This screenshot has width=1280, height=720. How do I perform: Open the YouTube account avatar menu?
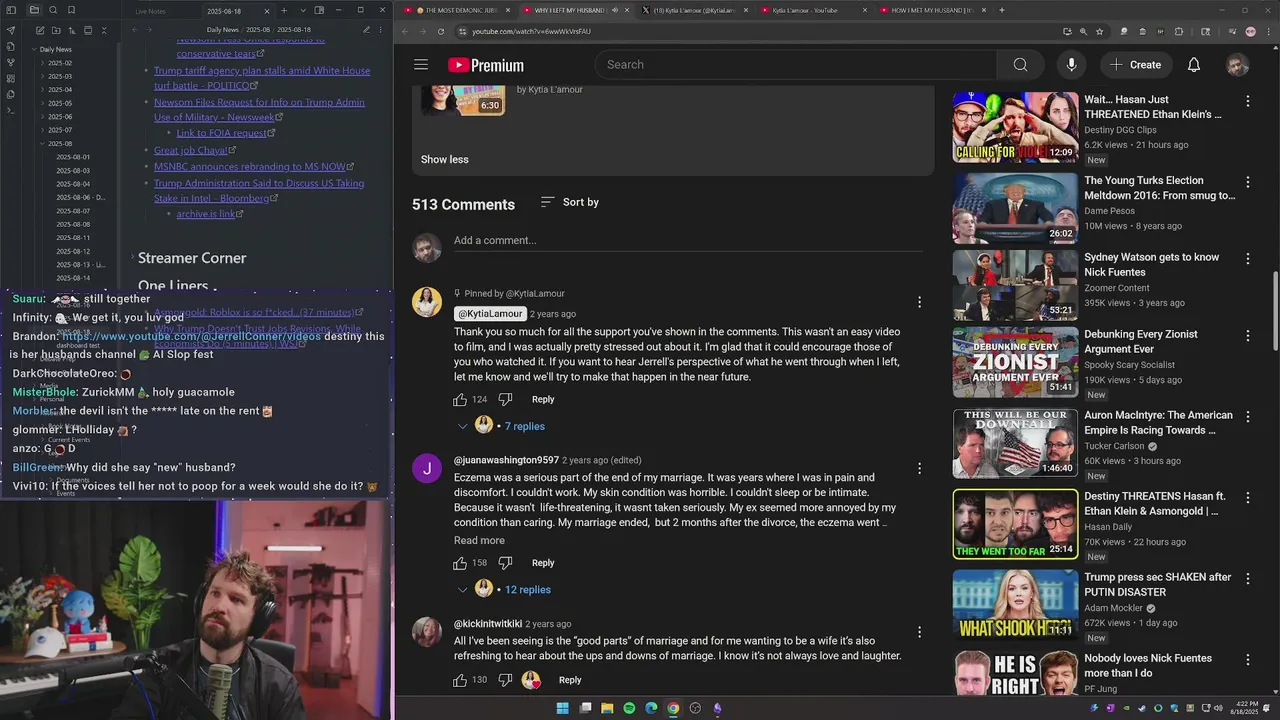pos(1237,65)
